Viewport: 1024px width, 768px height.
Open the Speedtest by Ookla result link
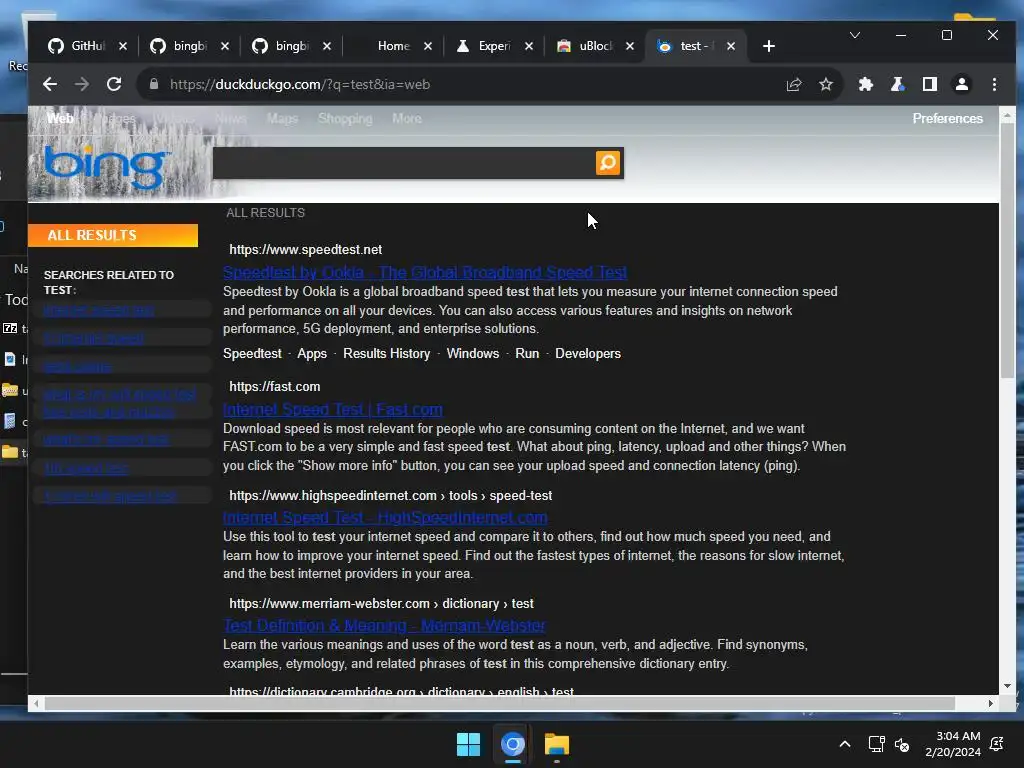[x=424, y=272]
